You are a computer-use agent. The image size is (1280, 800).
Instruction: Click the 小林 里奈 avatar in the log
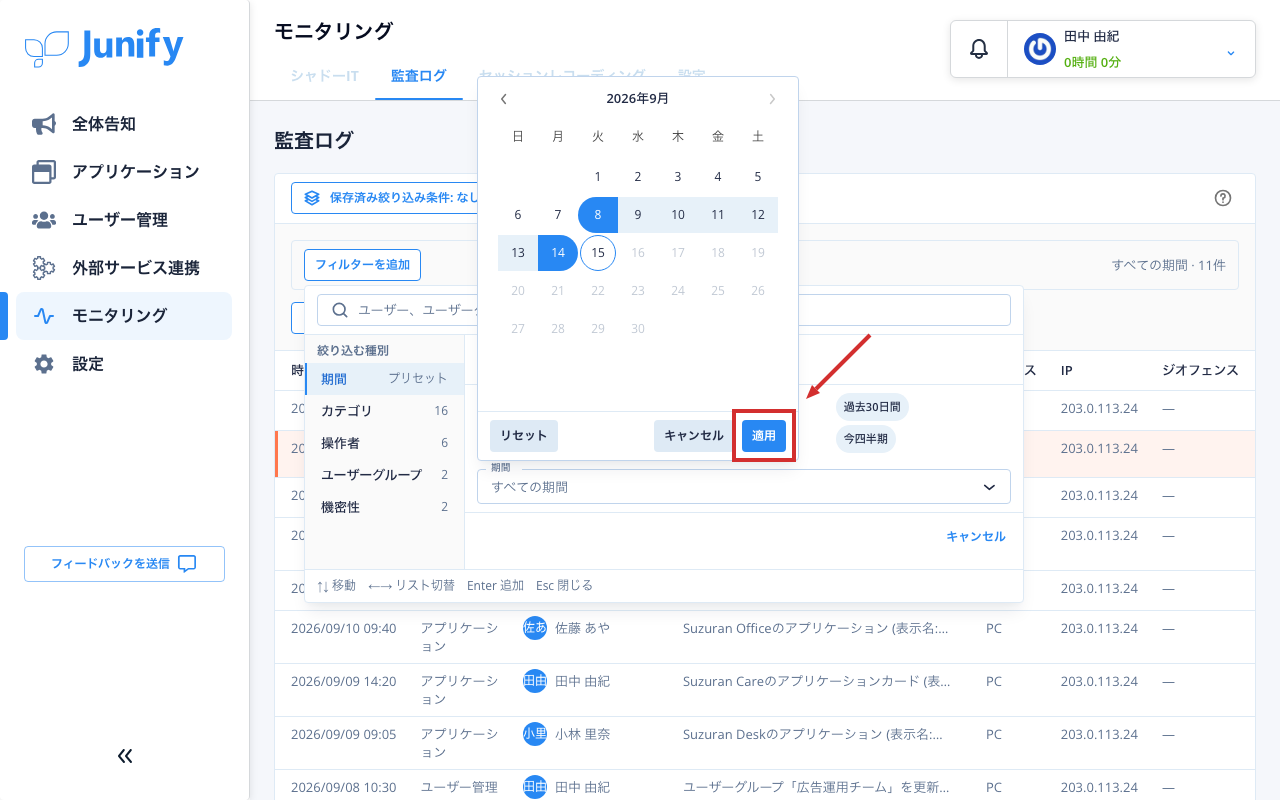535,734
